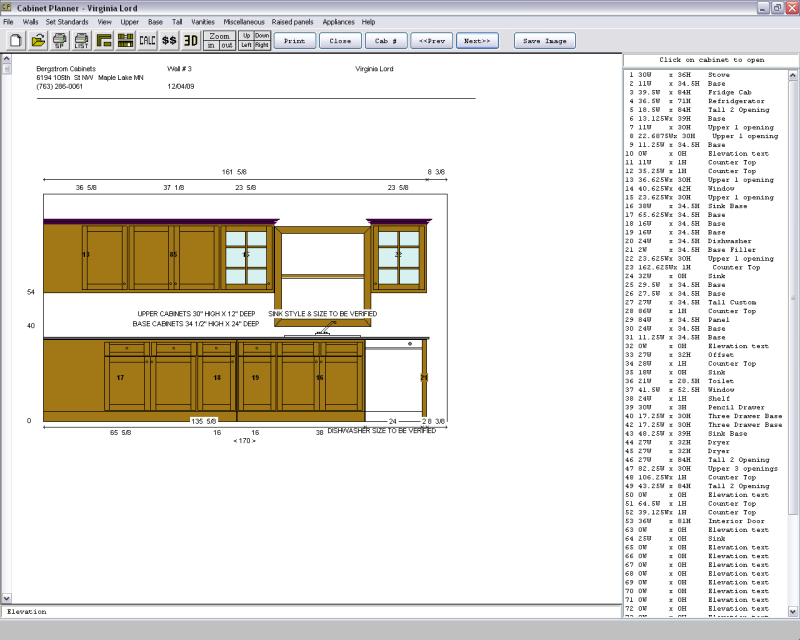This screenshot has height=640, width=800.
Task: Open the Miscellaneous menu
Action: coord(244,22)
